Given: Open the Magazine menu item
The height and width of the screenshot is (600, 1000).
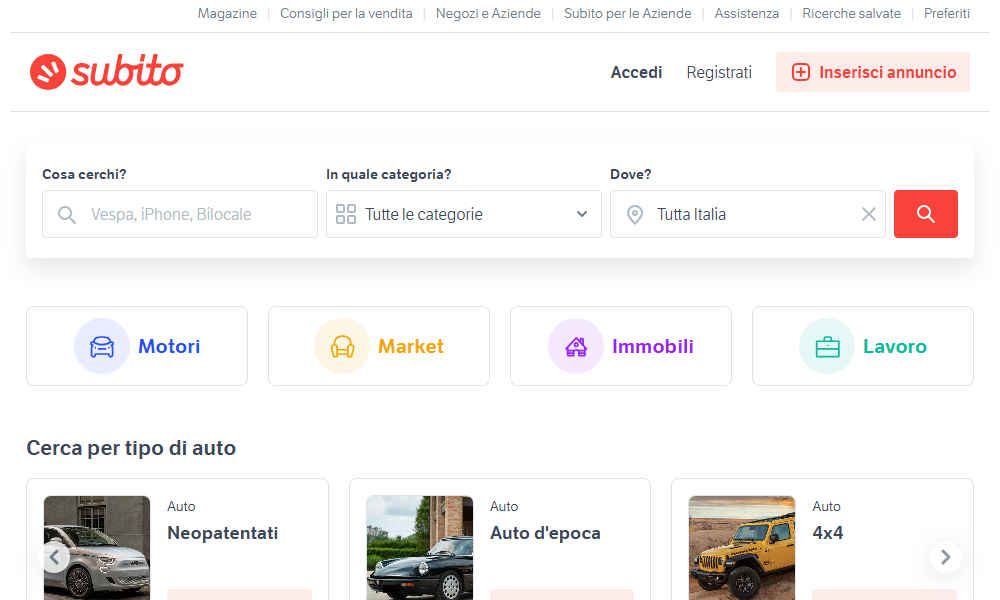Looking at the screenshot, I should click(227, 13).
